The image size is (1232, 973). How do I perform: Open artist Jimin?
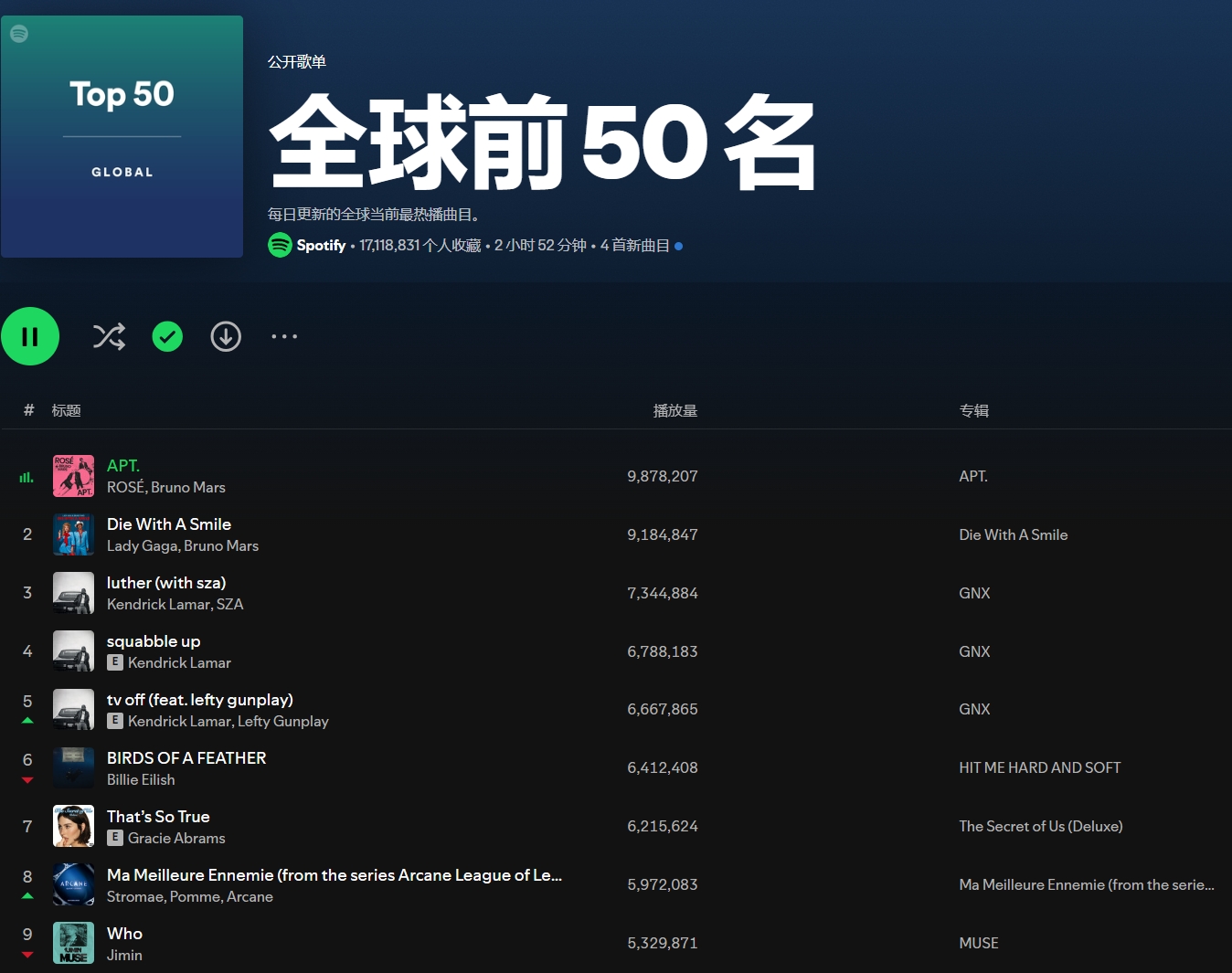[124, 956]
